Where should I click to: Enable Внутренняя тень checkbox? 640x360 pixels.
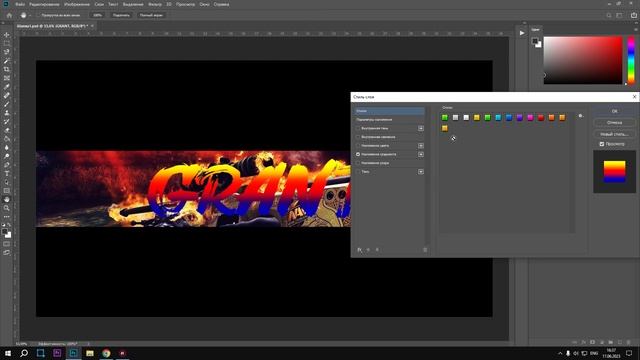[x=358, y=128]
